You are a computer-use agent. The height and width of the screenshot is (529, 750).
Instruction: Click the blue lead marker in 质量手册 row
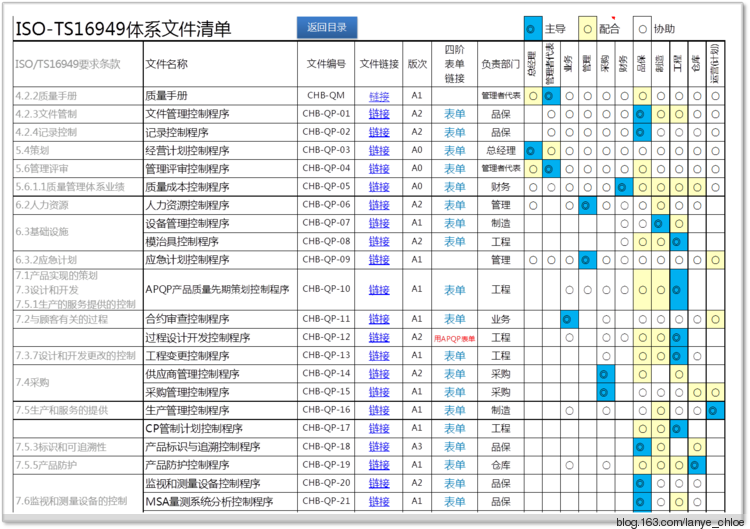tap(551, 96)
